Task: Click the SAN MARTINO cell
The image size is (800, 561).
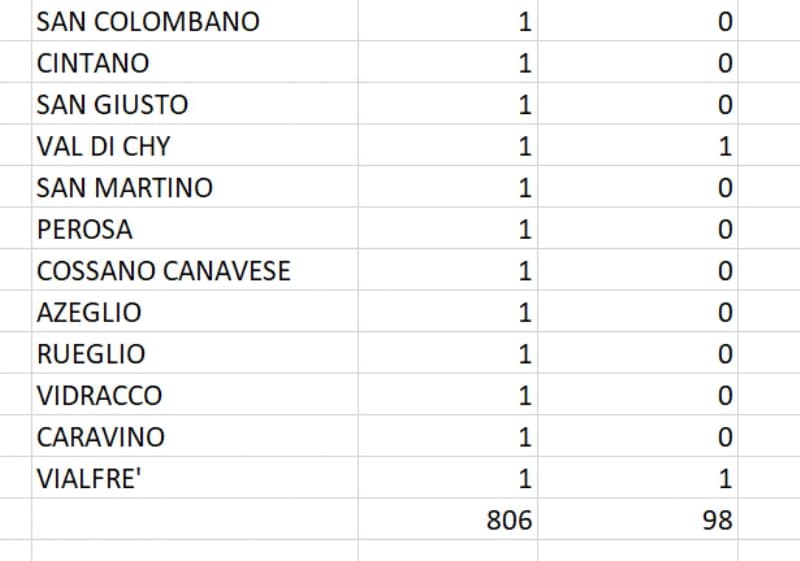Action: point(124,188)
